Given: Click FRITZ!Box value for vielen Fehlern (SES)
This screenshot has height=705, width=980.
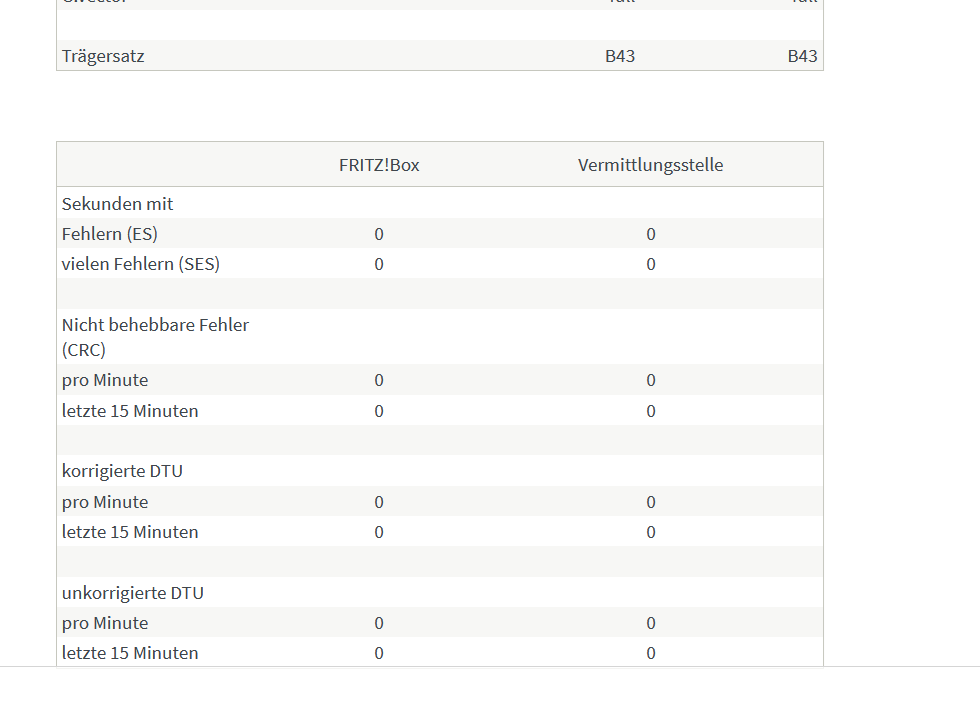Looking at the screenshot, I should (379, 264).
